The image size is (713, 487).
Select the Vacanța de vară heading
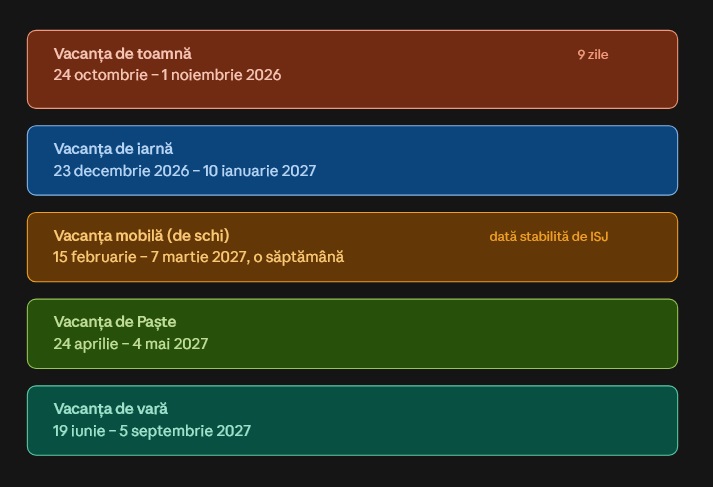pos(110,409)
